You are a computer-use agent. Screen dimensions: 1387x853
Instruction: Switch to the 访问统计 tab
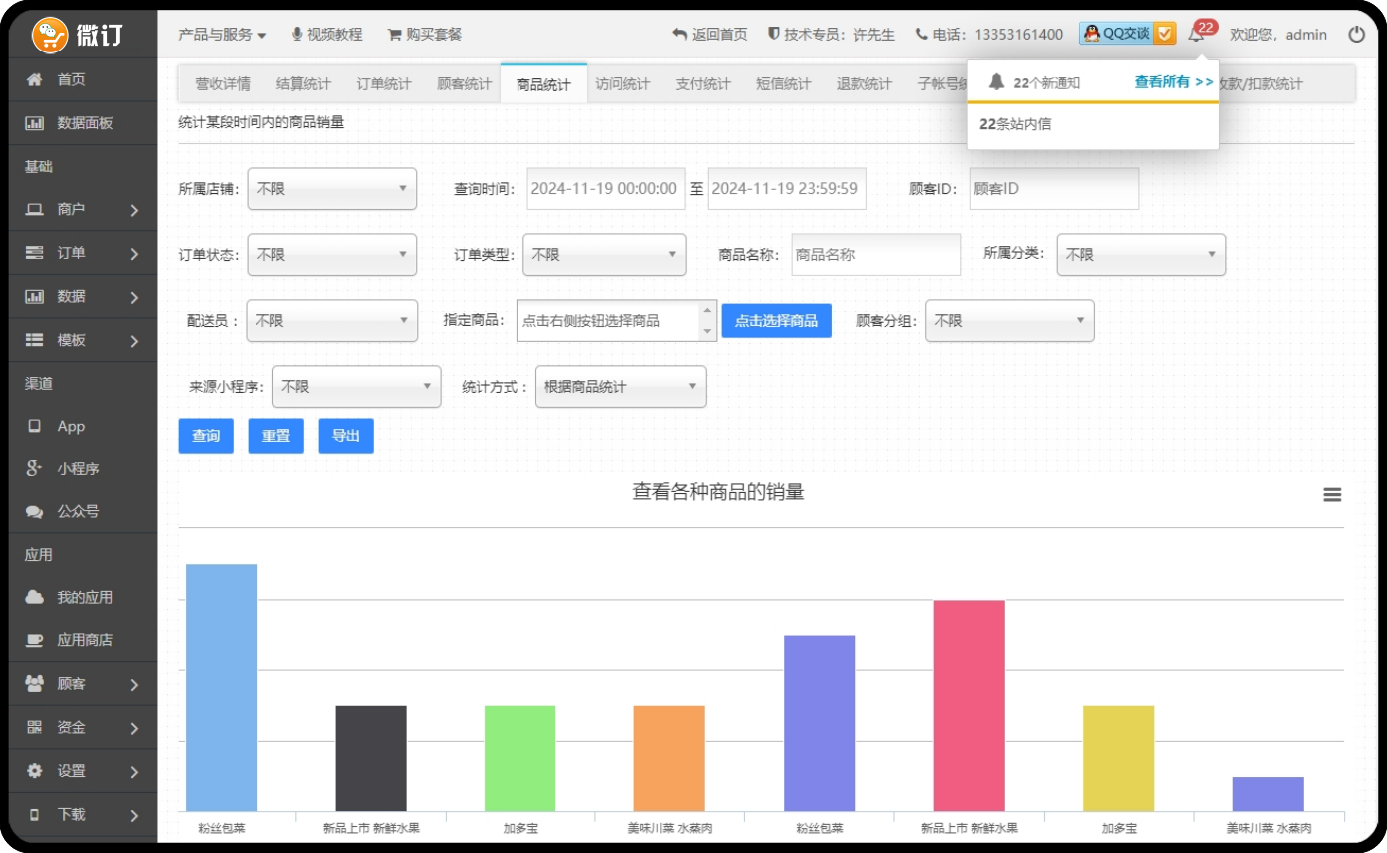point(623,84)
